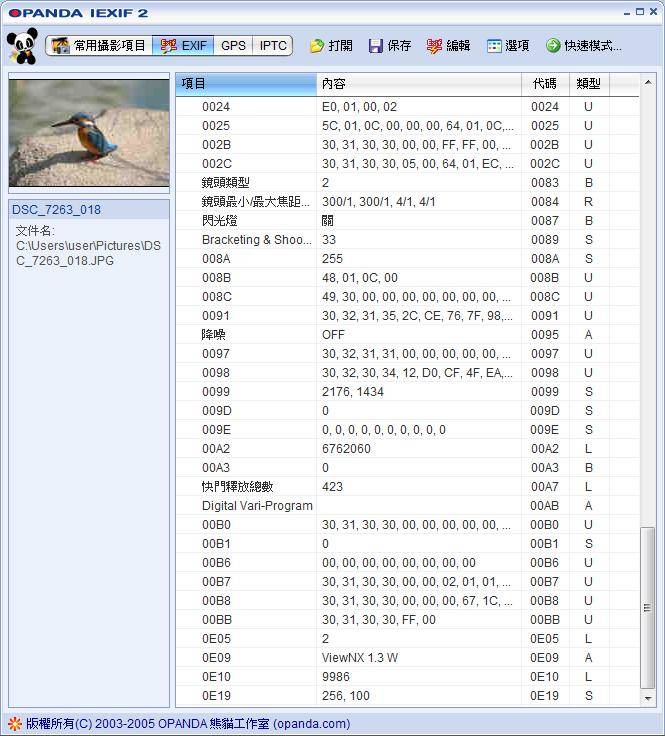The image size is (665, 736).
Task: Click the type cell R for 0084
Action: pyautogui.click(x=589, y=202)
